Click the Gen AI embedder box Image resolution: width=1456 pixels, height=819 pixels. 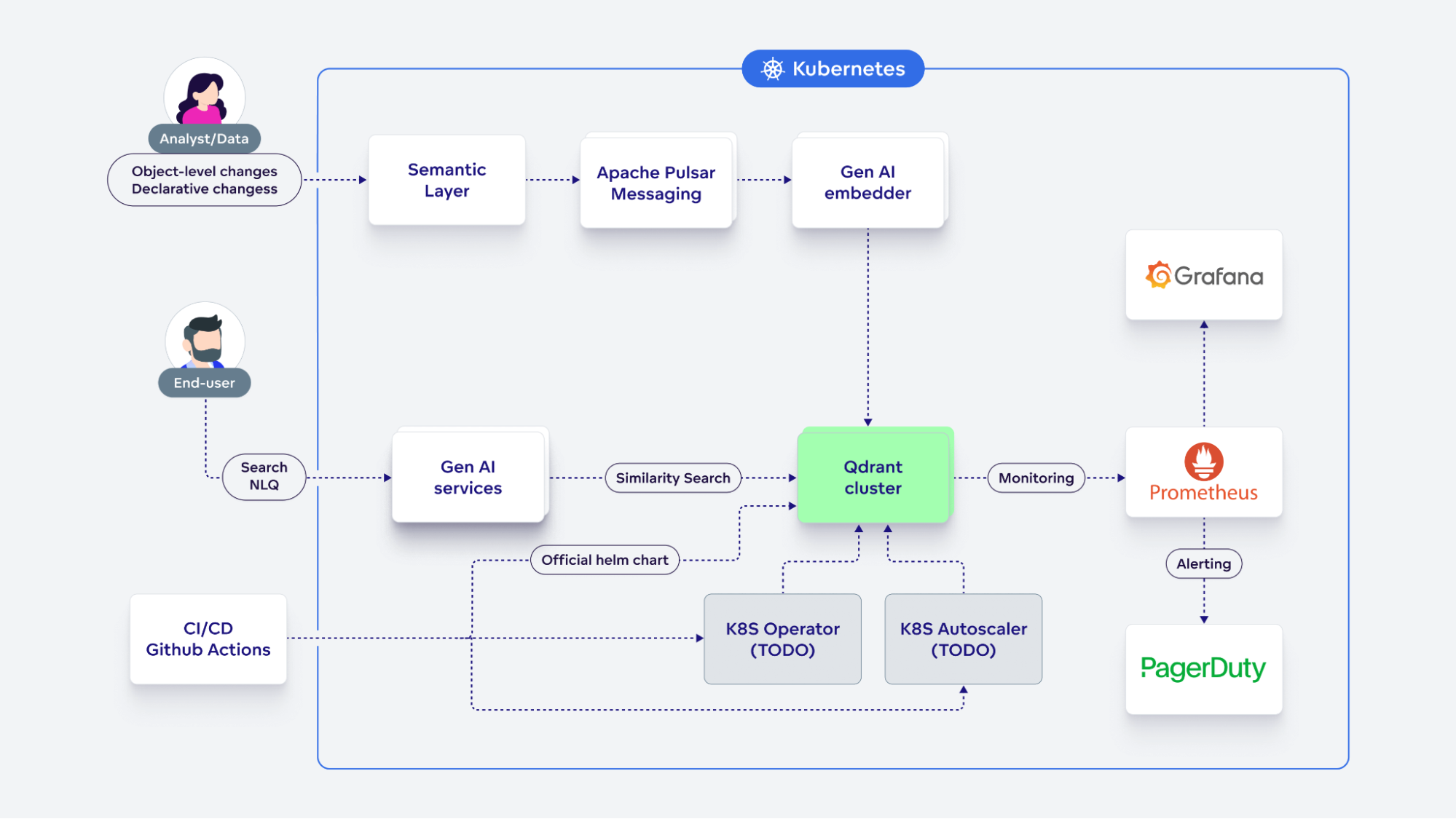tap(867, 182)
